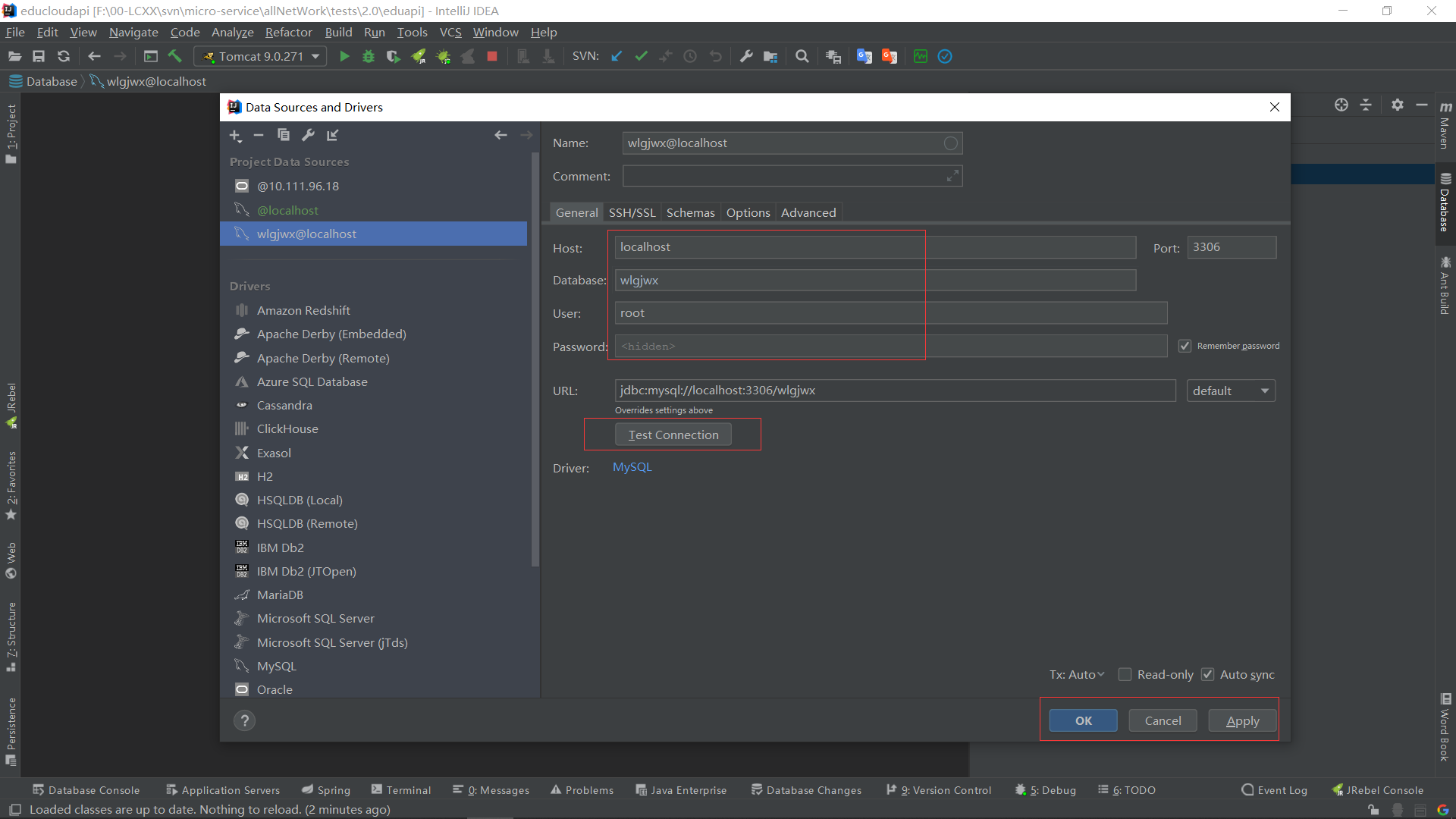Click the JDBC URL input field

click(895, 391)
